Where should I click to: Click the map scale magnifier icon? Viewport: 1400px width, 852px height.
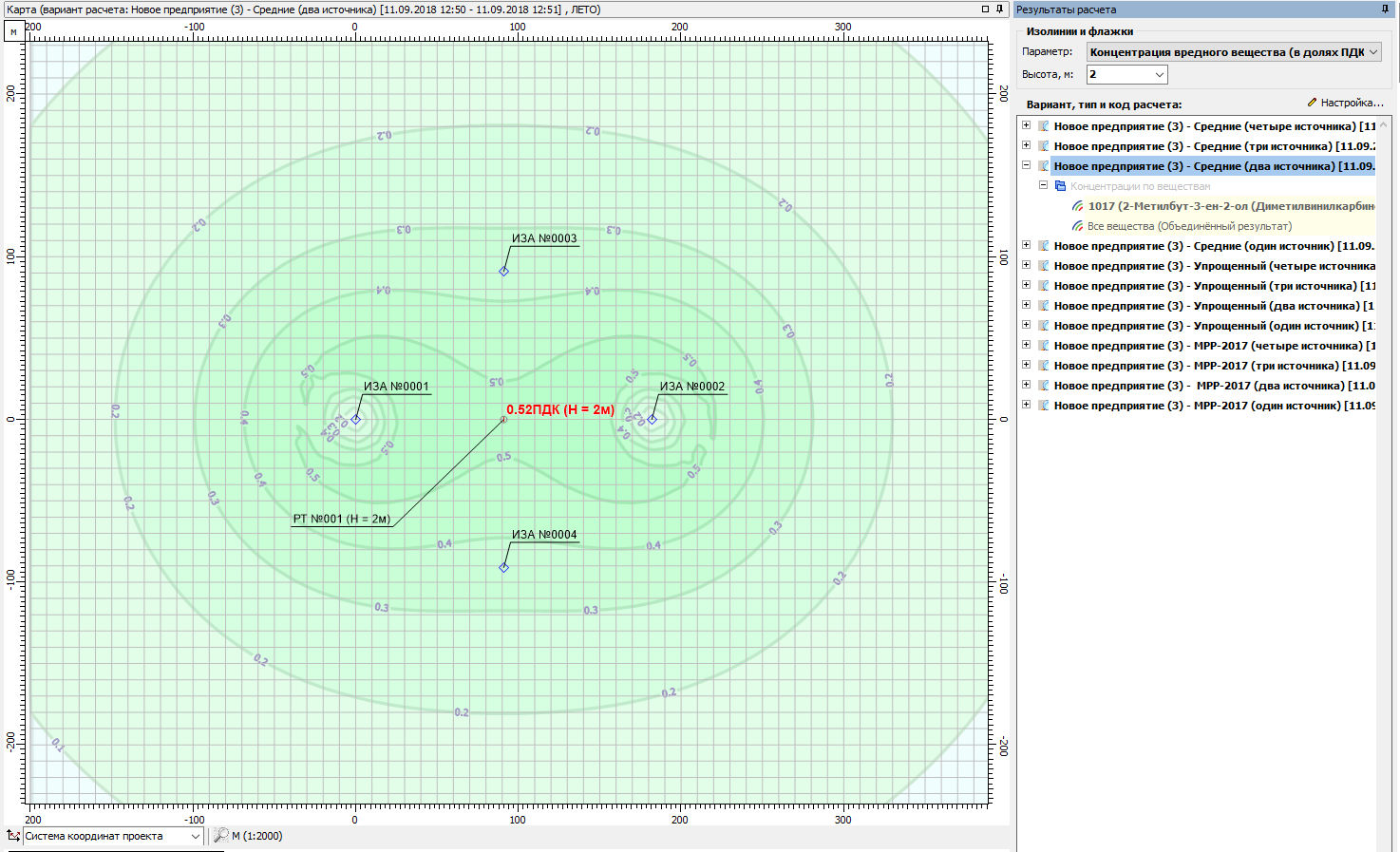[220, 836]
